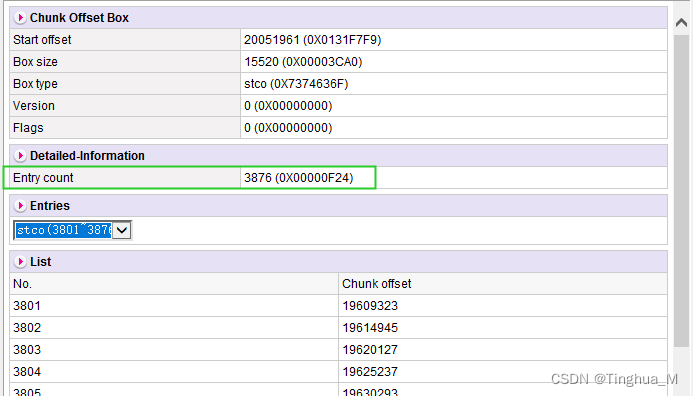Select the Flags label
The image size is (693, 396).
28,128
